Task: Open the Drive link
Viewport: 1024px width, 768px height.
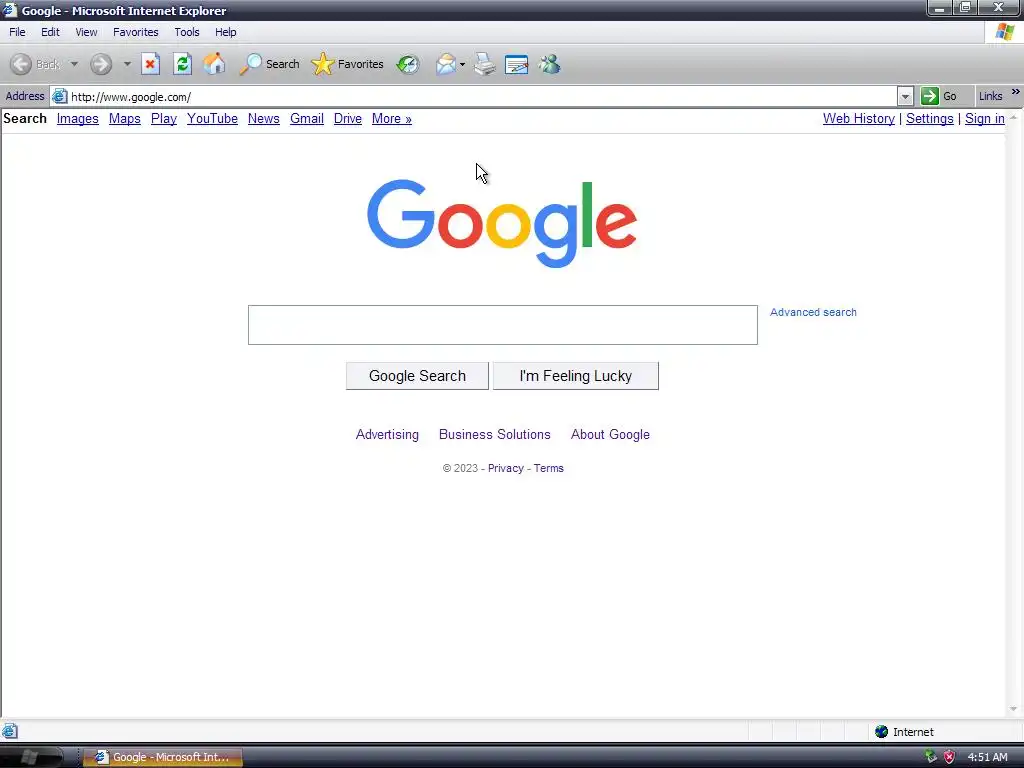Action: (347, 119)
